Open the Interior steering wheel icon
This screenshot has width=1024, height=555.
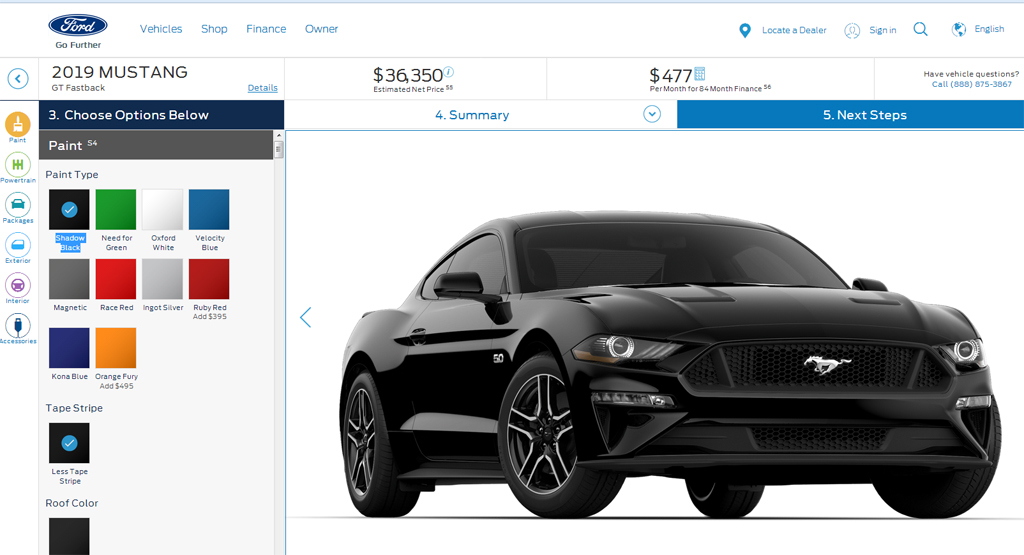(x=18, y=285)
